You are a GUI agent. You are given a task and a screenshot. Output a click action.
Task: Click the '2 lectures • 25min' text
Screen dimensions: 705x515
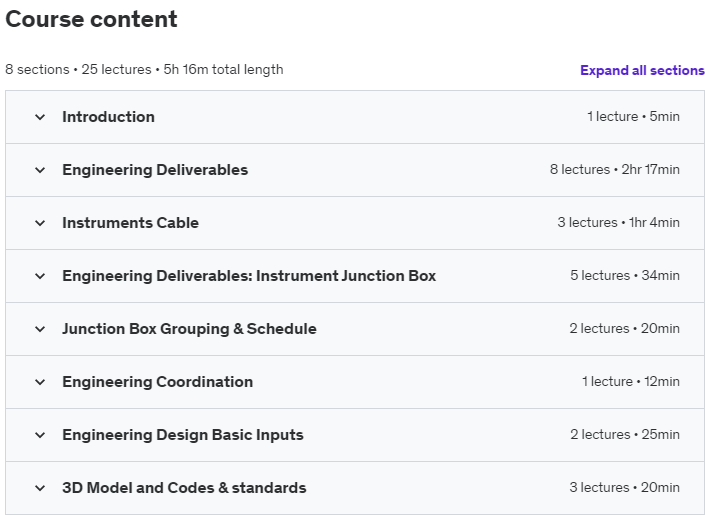625,435
